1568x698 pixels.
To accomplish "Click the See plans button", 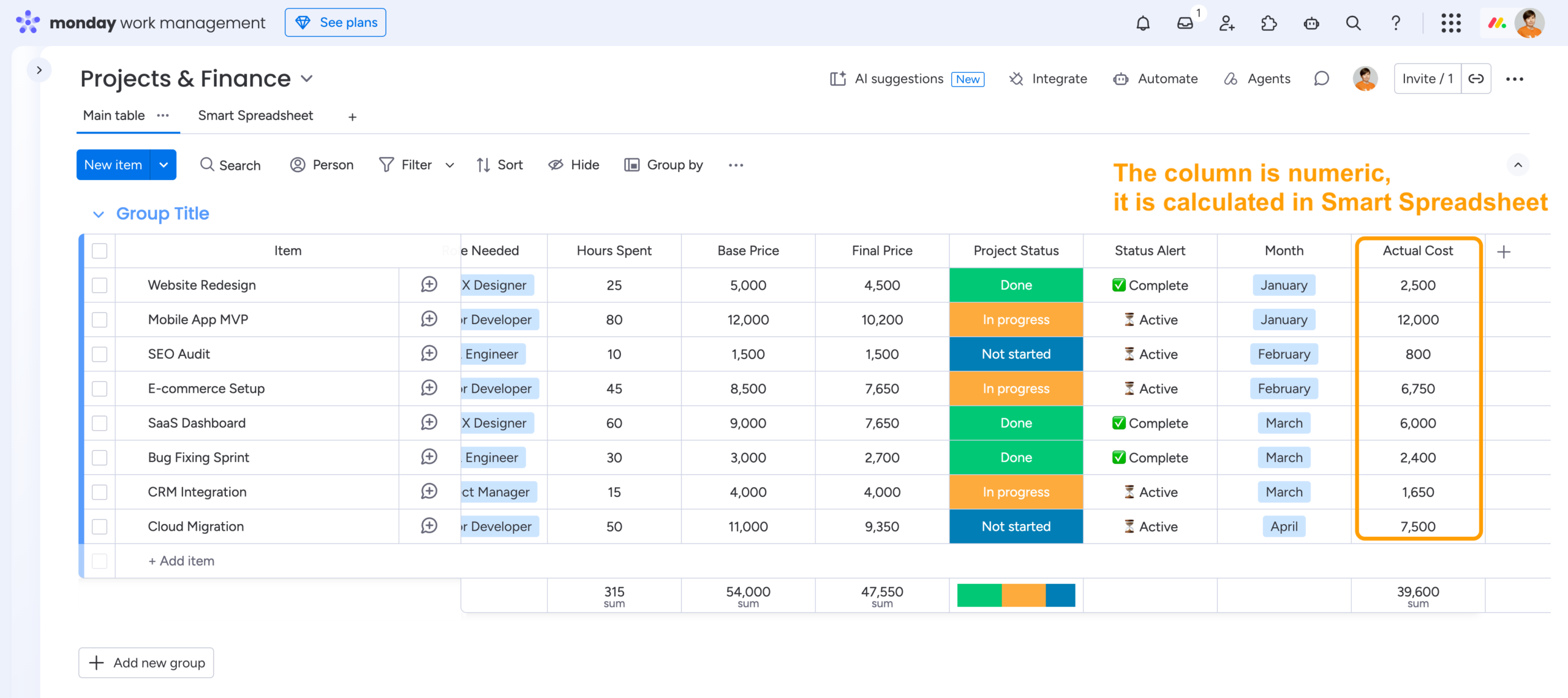I will [336, 23].
